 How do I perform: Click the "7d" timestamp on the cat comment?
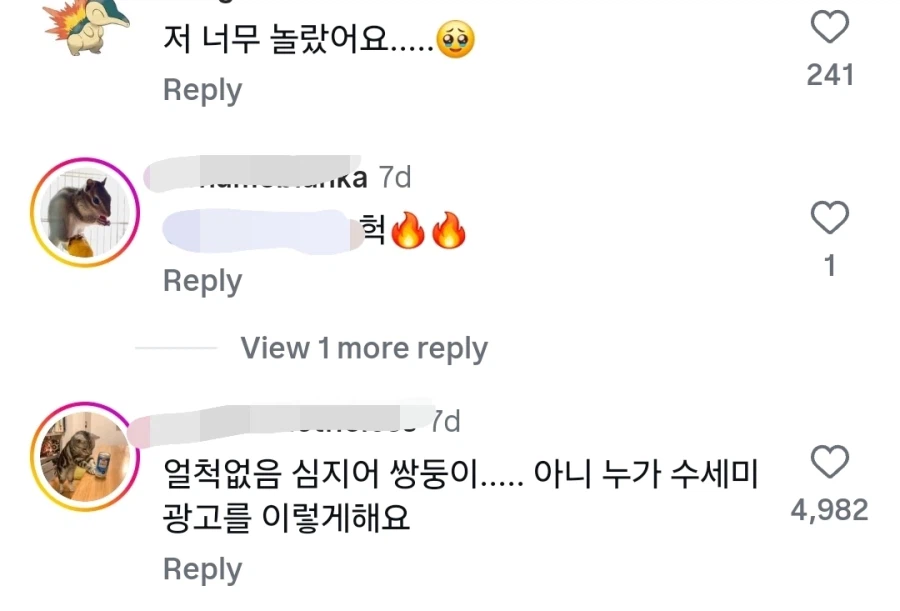coord(445,422)
